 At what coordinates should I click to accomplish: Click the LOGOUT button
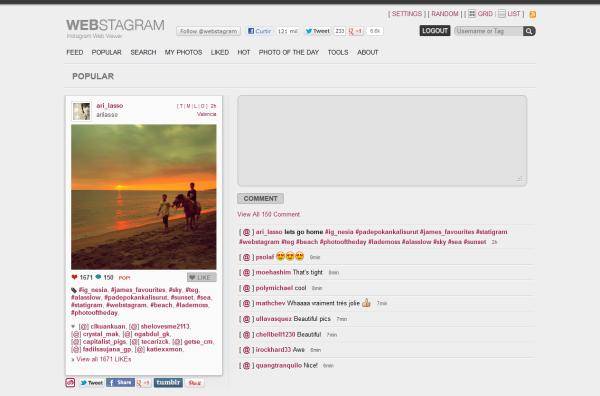[x=435, y=31]
